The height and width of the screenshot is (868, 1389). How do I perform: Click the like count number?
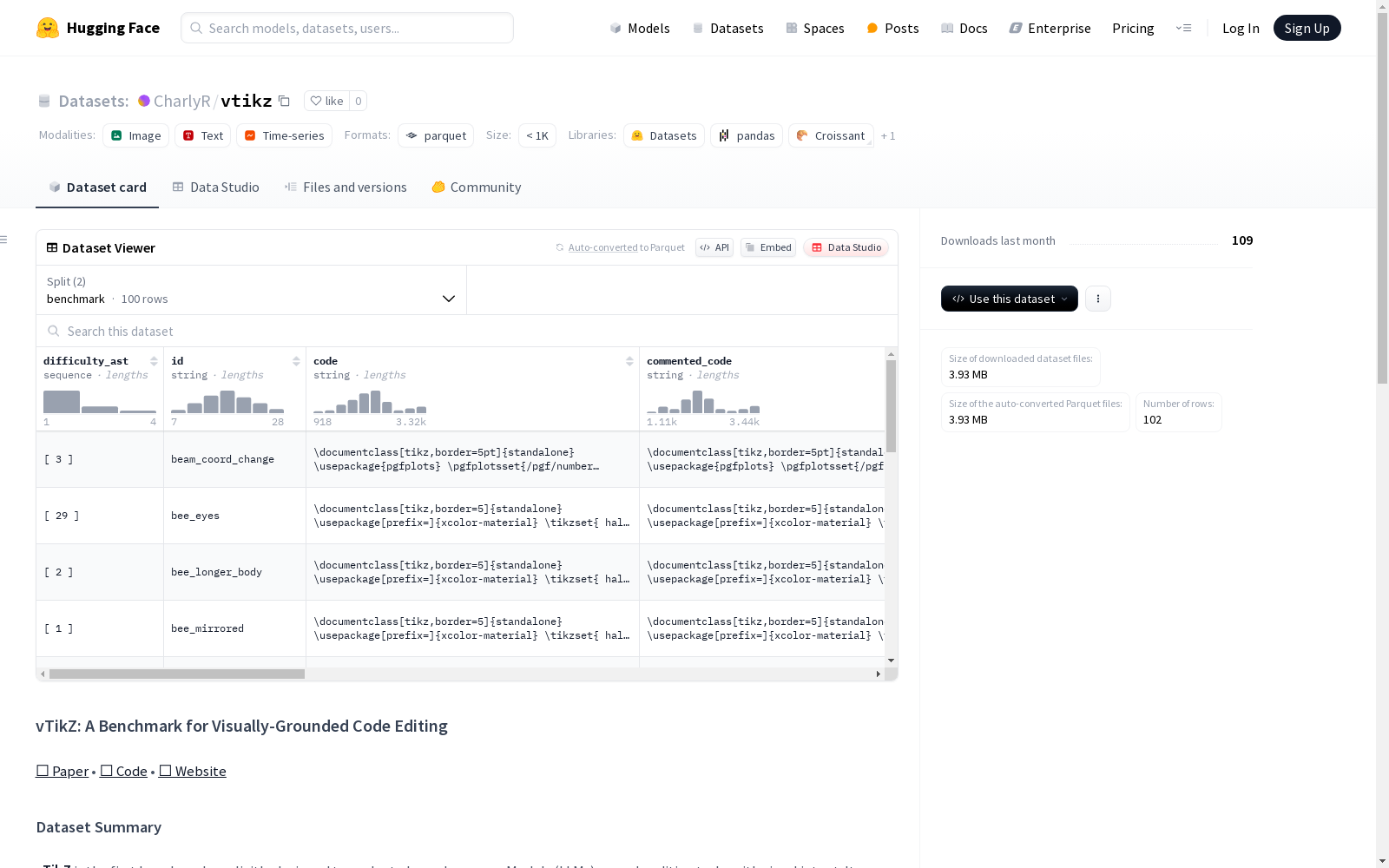[x=358, y=101]
